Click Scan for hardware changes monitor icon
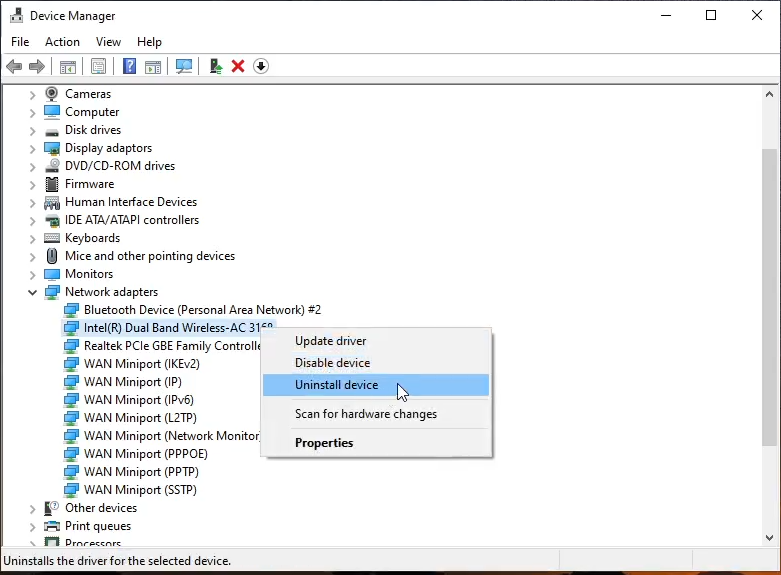Image resolution: width=781 pixels, height=575 pixels. point(184,66)
